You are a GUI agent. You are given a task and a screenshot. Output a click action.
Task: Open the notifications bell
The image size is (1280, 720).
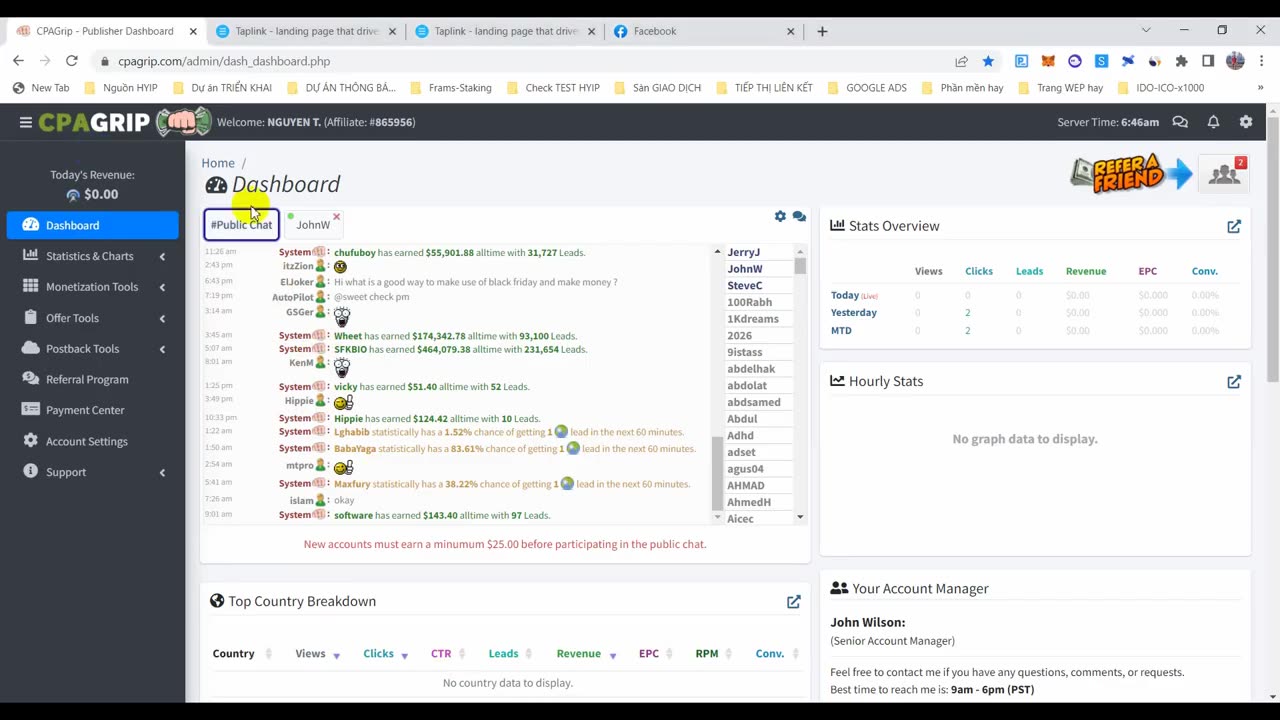[x=1213, y=122]
